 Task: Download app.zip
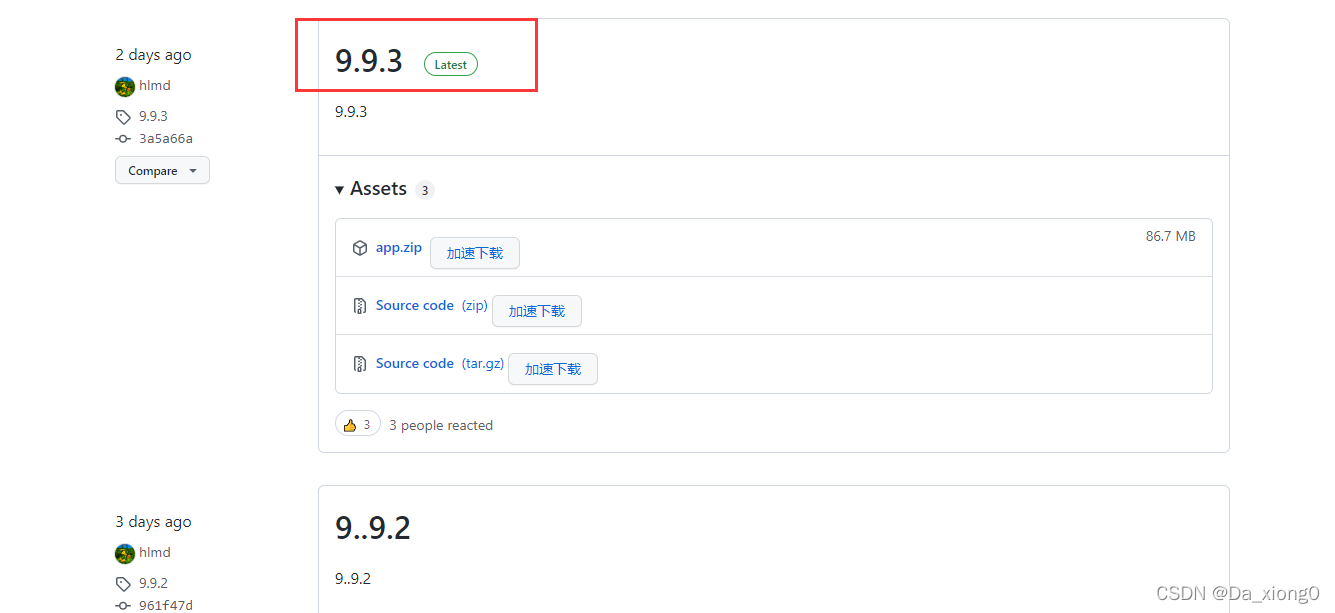(399, 247)
